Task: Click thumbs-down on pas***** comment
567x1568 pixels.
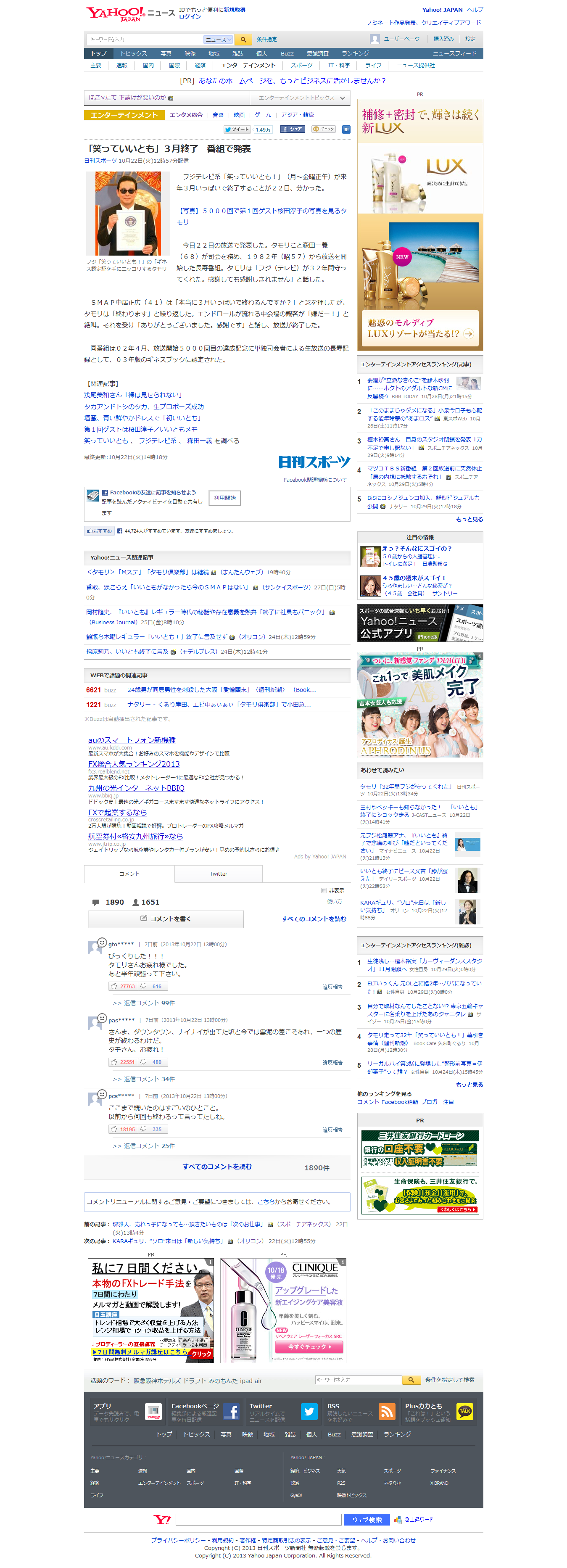Action: click(152, 1062)
